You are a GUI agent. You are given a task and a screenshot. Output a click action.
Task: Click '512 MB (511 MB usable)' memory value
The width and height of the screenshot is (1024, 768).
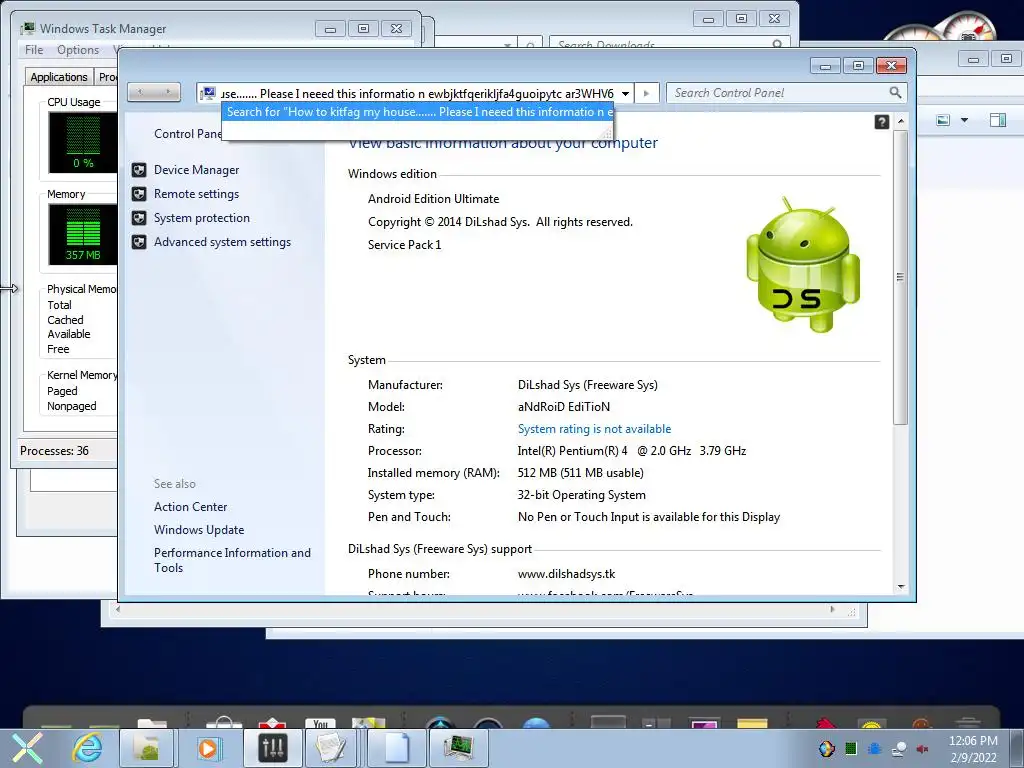pyautogui.click(x=581, y=473)
